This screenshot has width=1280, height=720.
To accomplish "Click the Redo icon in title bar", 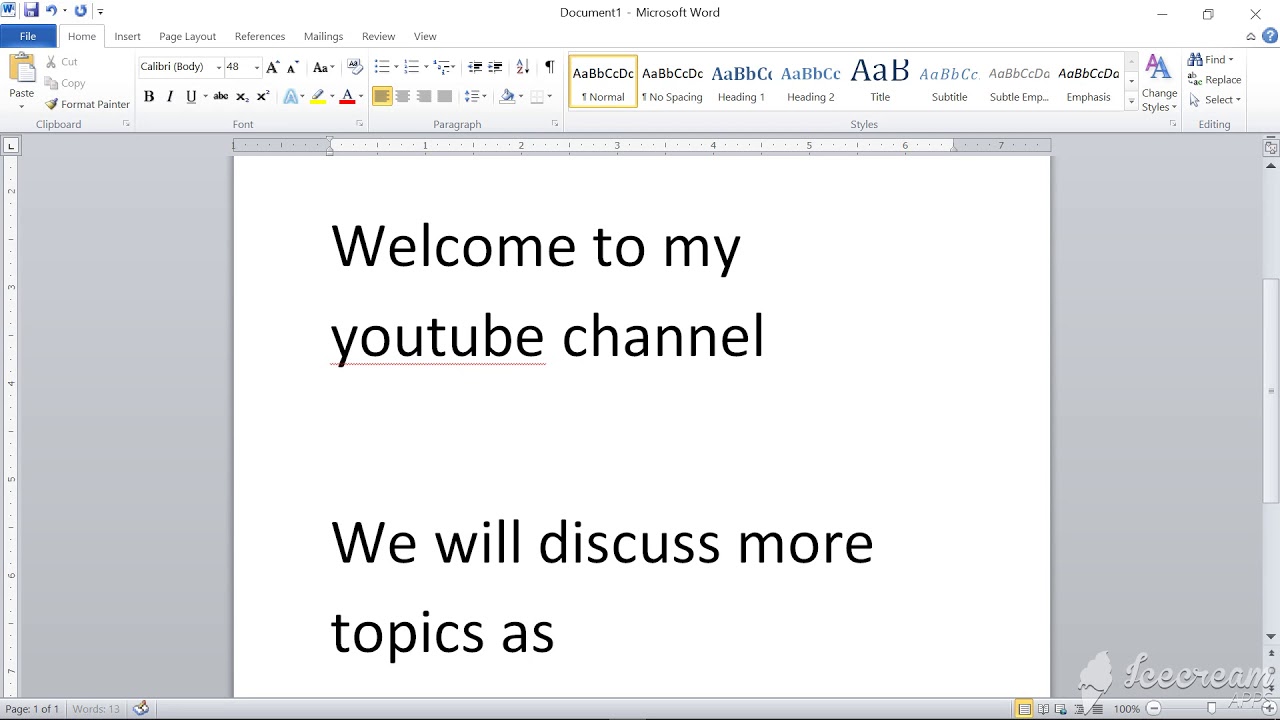I will 81,11.
